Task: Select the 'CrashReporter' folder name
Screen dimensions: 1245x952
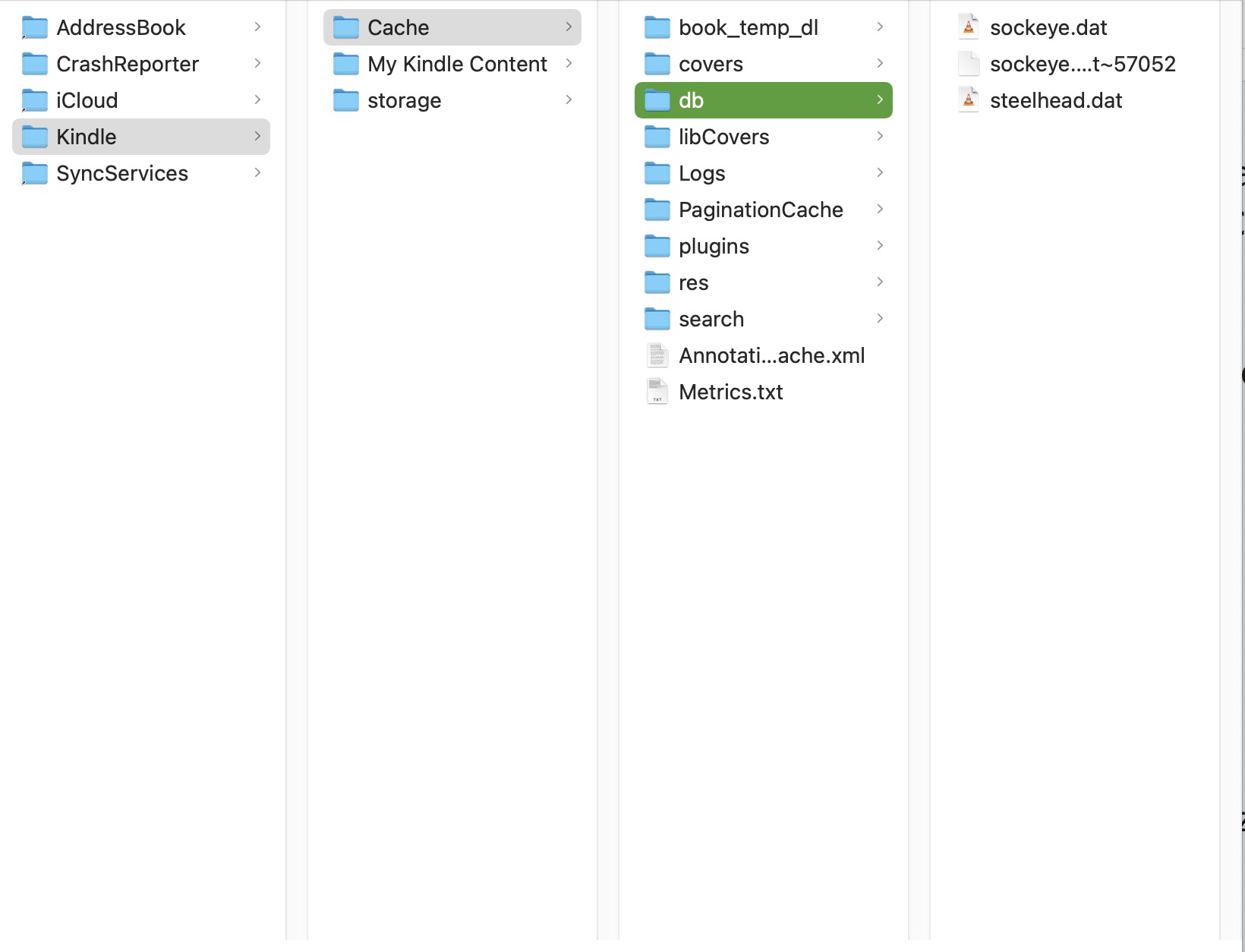Action: [128, 65]
